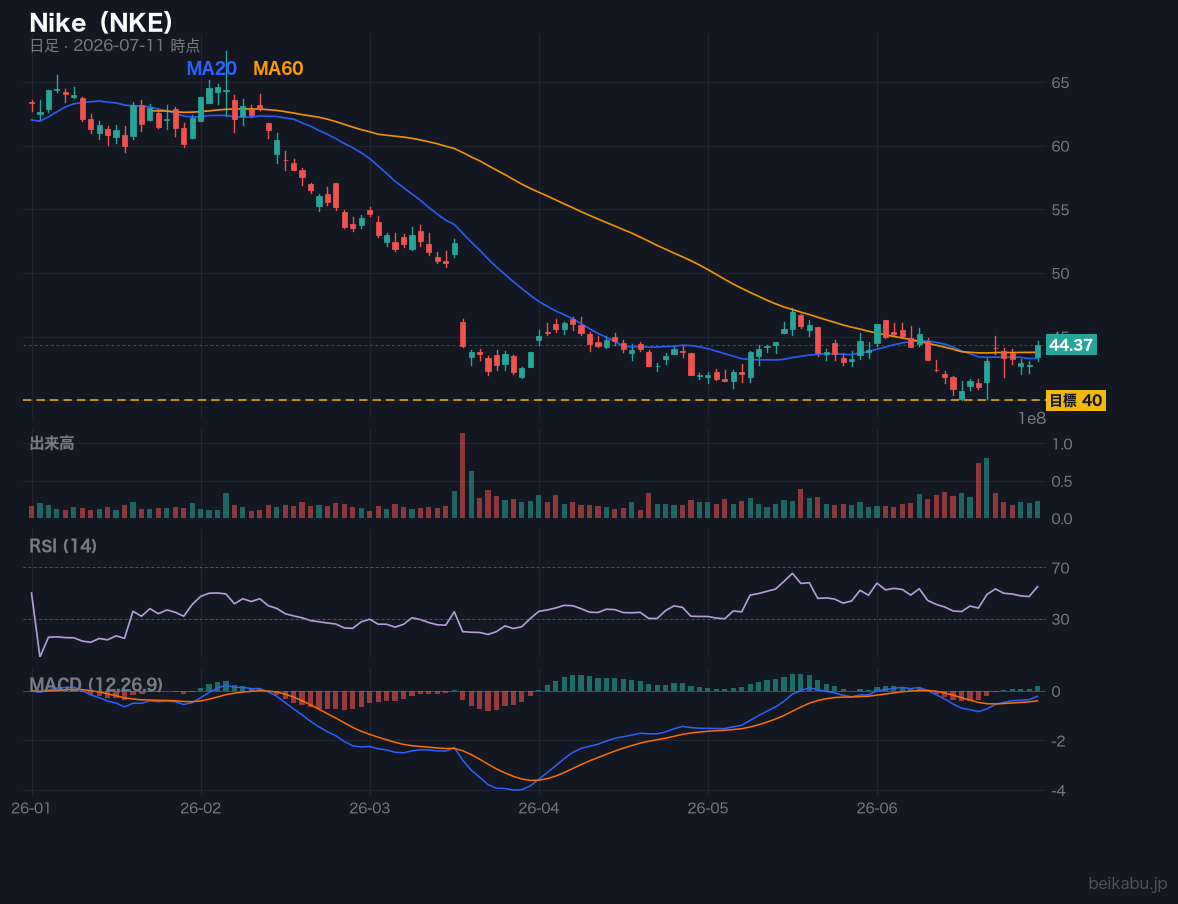Click the 26-02 date axis label

201,809
